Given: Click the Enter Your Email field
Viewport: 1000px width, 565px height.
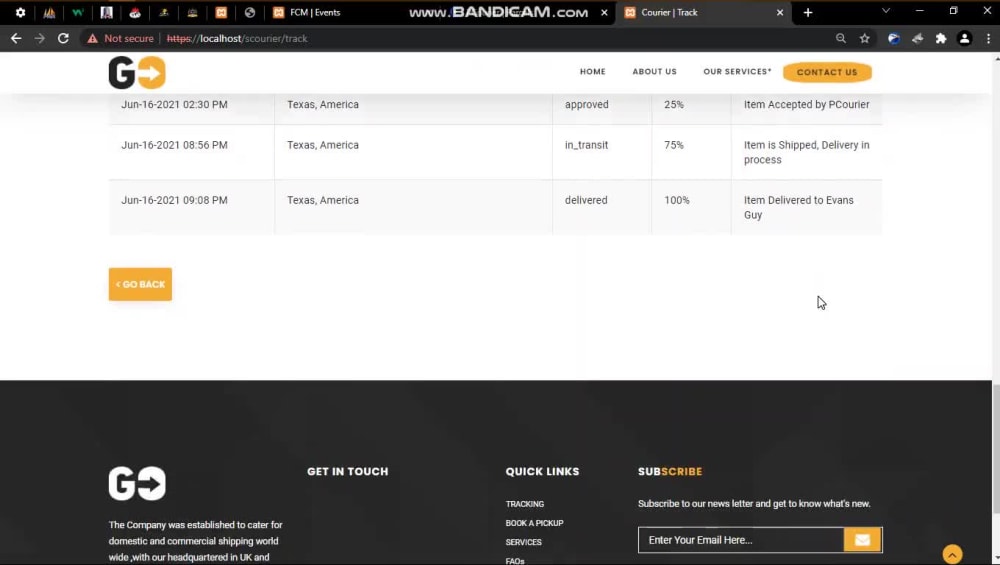Looking at the screenshot, I should (x=741, y=540).
